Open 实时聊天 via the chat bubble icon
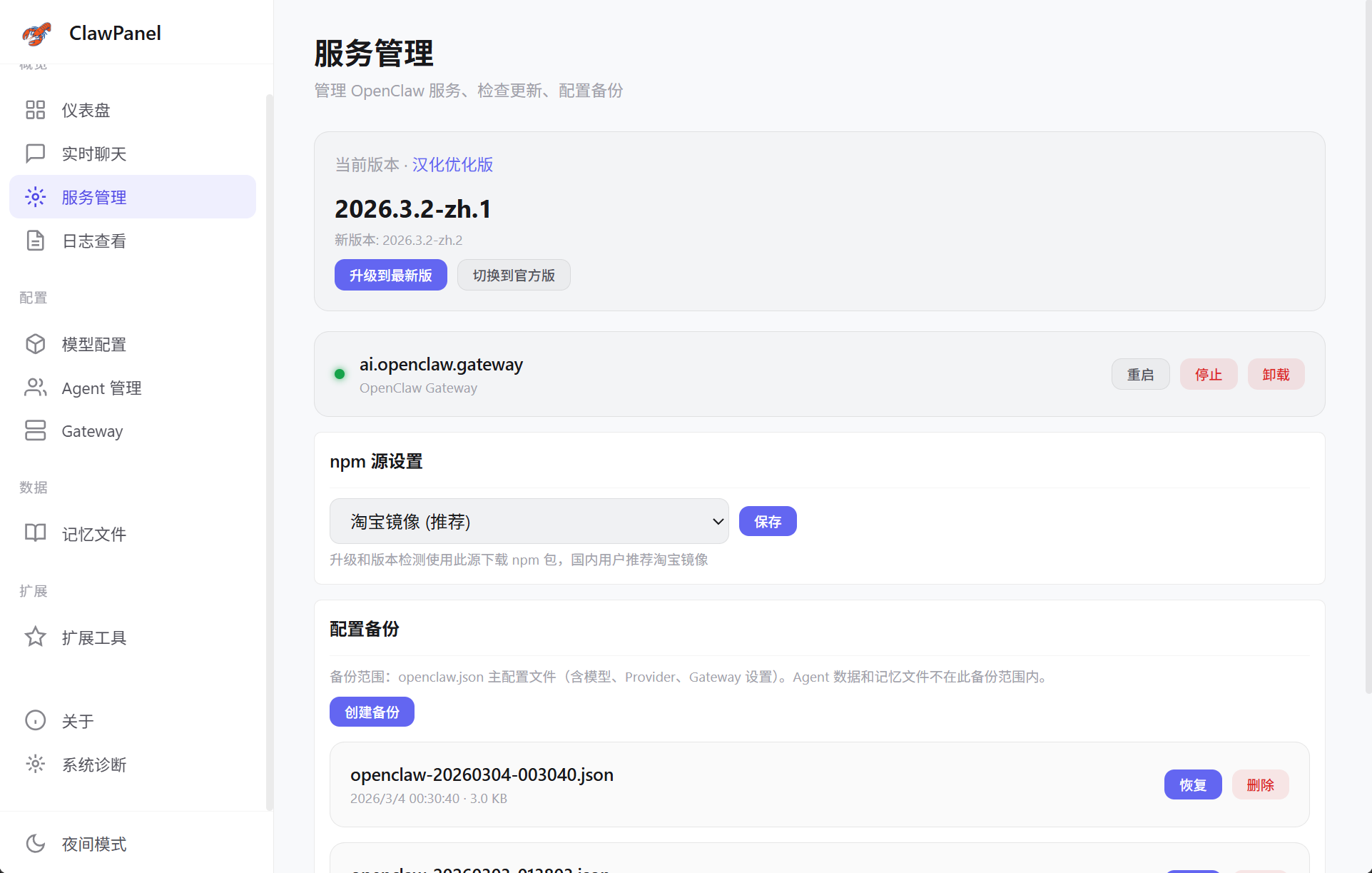Viewport: 1372px width, 873px height. point(36,153)
